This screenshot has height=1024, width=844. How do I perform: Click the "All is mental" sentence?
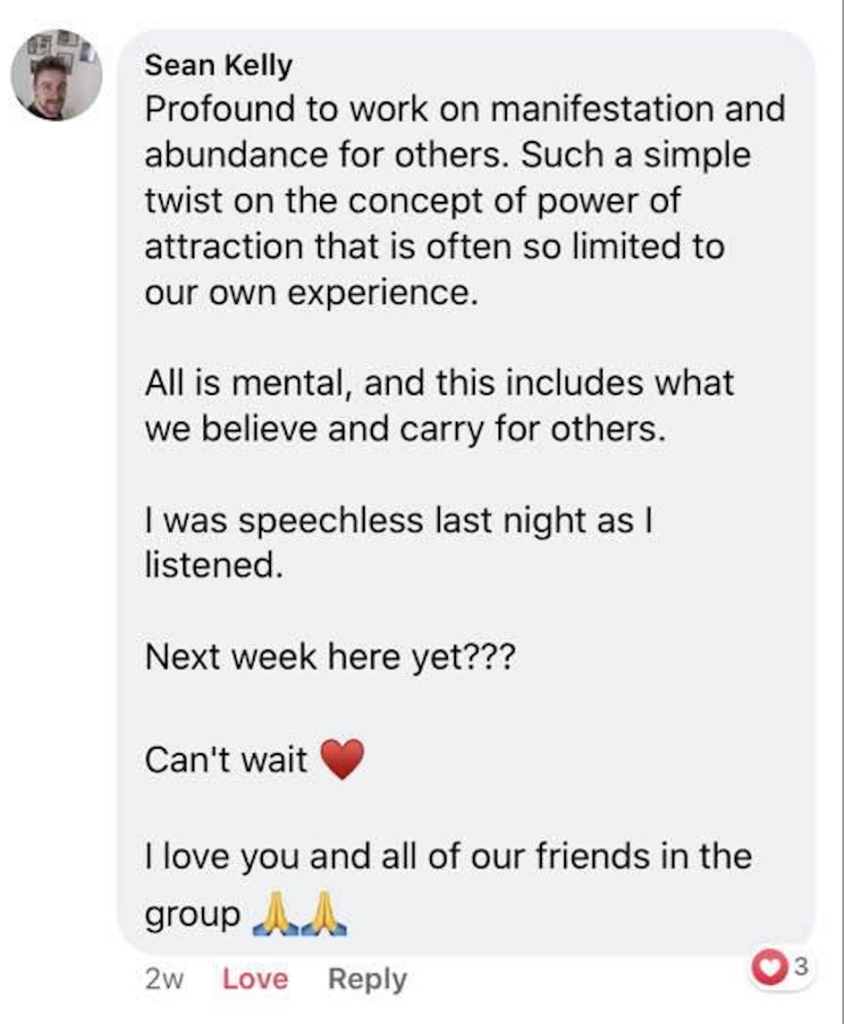click(439, 382)
